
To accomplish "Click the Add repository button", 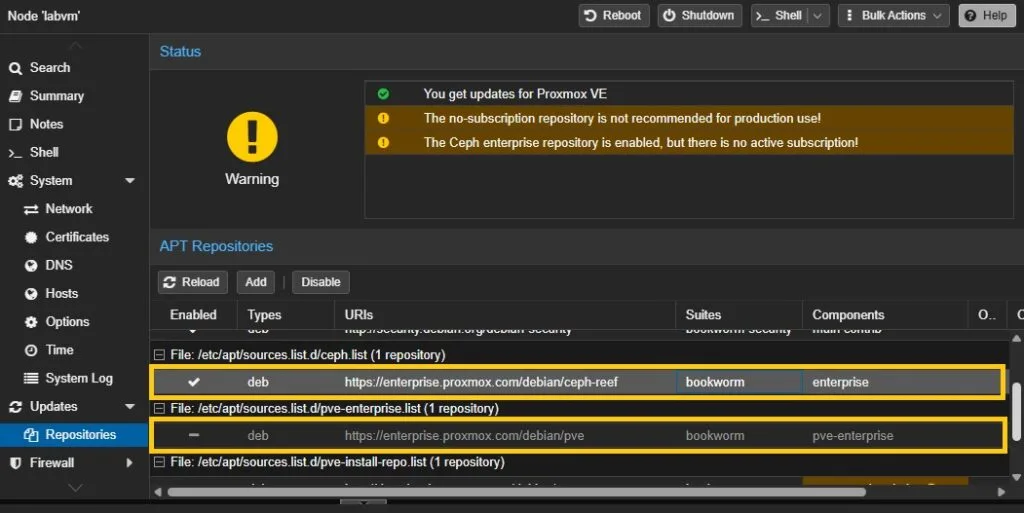I will coord(255,282).
